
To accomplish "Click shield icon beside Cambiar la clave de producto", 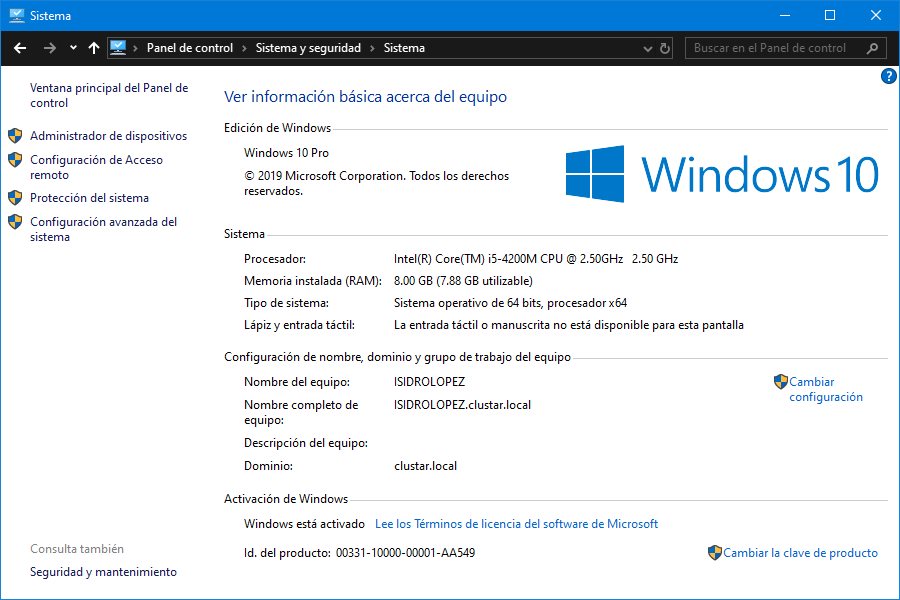I will point(715,552).
